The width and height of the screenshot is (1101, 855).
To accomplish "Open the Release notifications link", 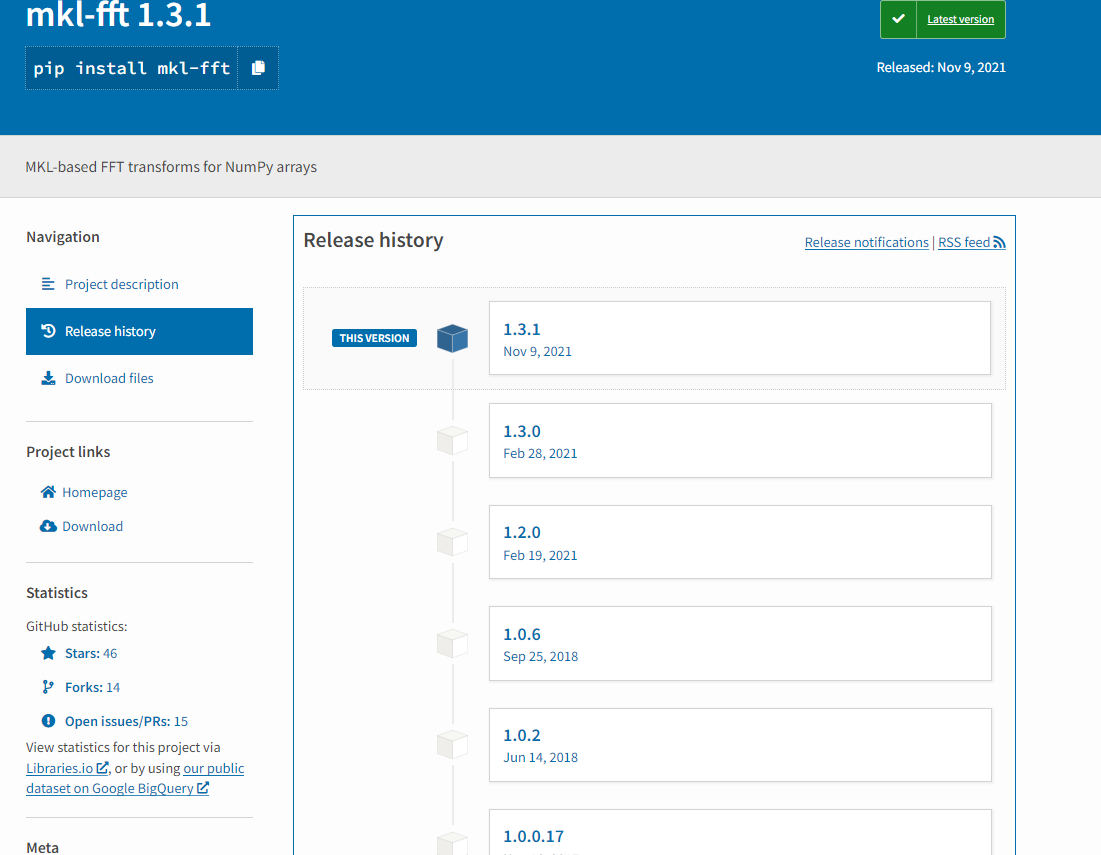I will pos(866,241).
